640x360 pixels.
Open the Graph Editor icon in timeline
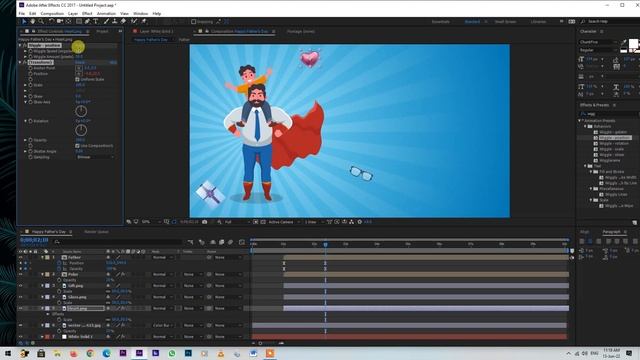pos(241,242)
